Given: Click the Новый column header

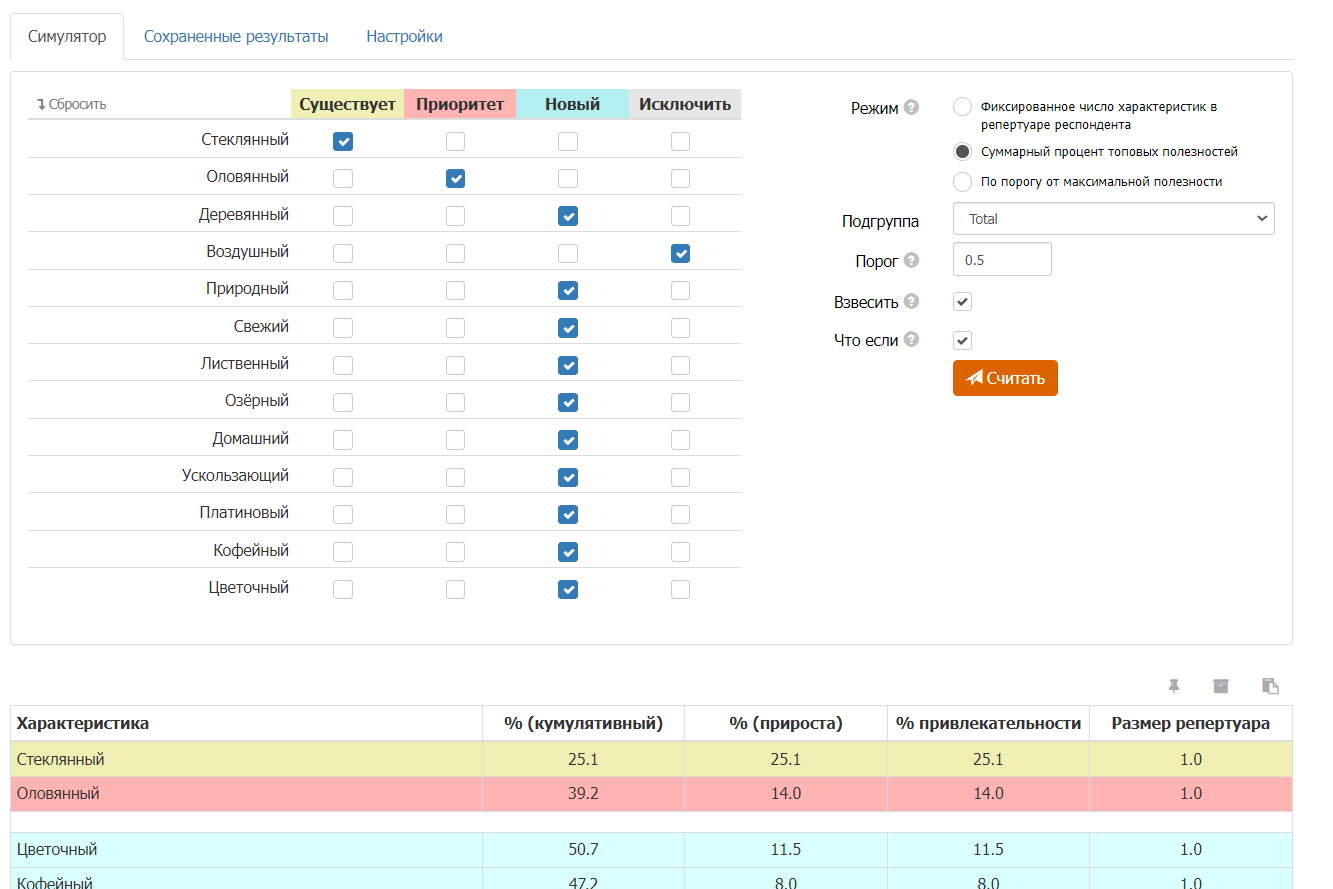Looking at the screenshot, I should coord(573,104).
